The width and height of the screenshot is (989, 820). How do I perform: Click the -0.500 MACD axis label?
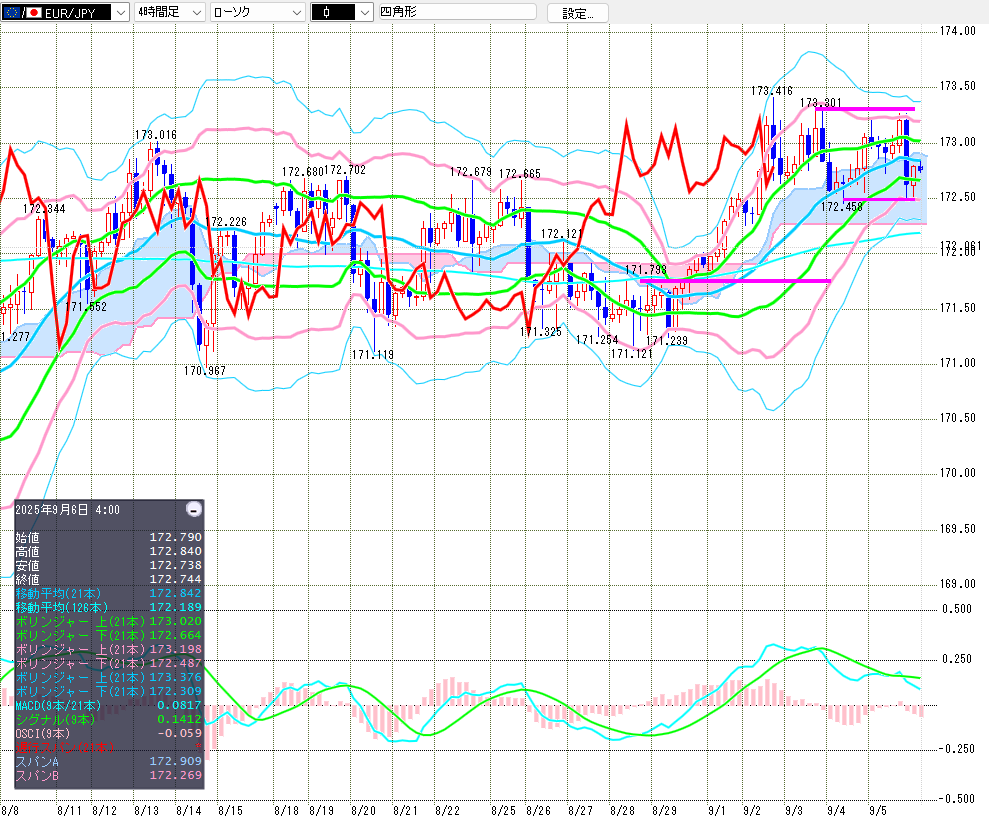[957, 799]
